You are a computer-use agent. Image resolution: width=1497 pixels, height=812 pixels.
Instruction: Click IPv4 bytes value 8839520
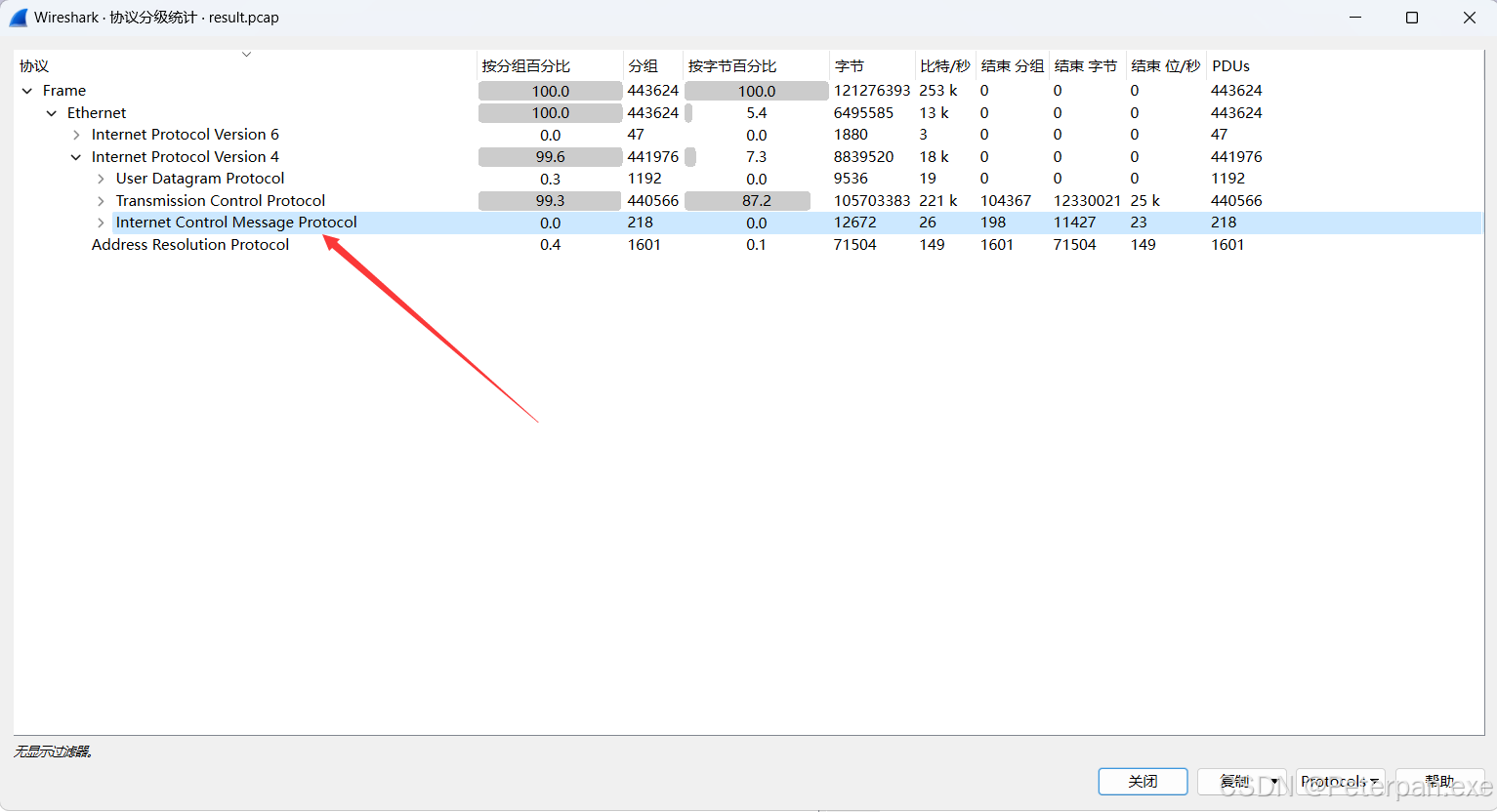pyautogui.click(x=864, y=157)
